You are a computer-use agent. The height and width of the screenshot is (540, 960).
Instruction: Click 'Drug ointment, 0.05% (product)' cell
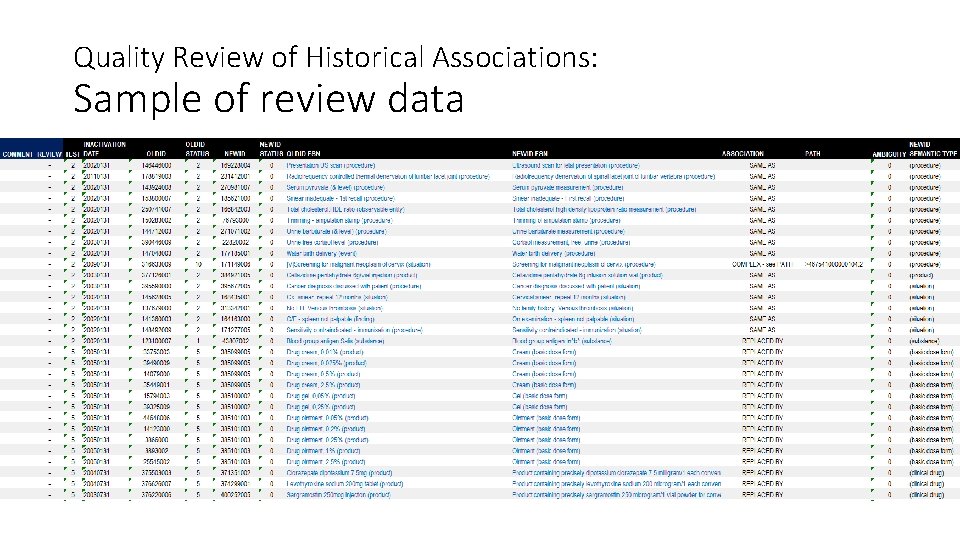click(x=328, y=418)
